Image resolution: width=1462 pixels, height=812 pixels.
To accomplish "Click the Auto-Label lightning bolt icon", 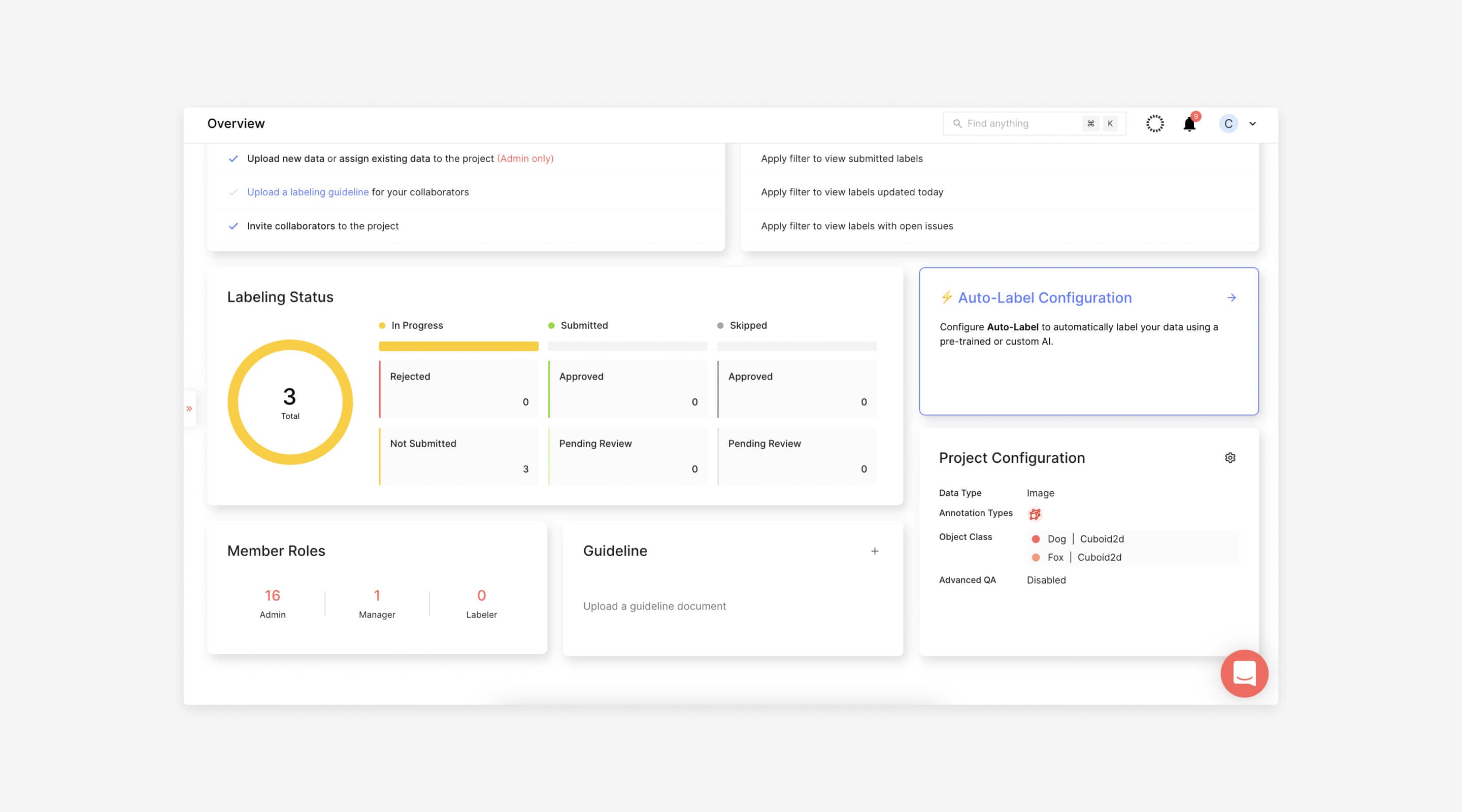I will [946, 297].
